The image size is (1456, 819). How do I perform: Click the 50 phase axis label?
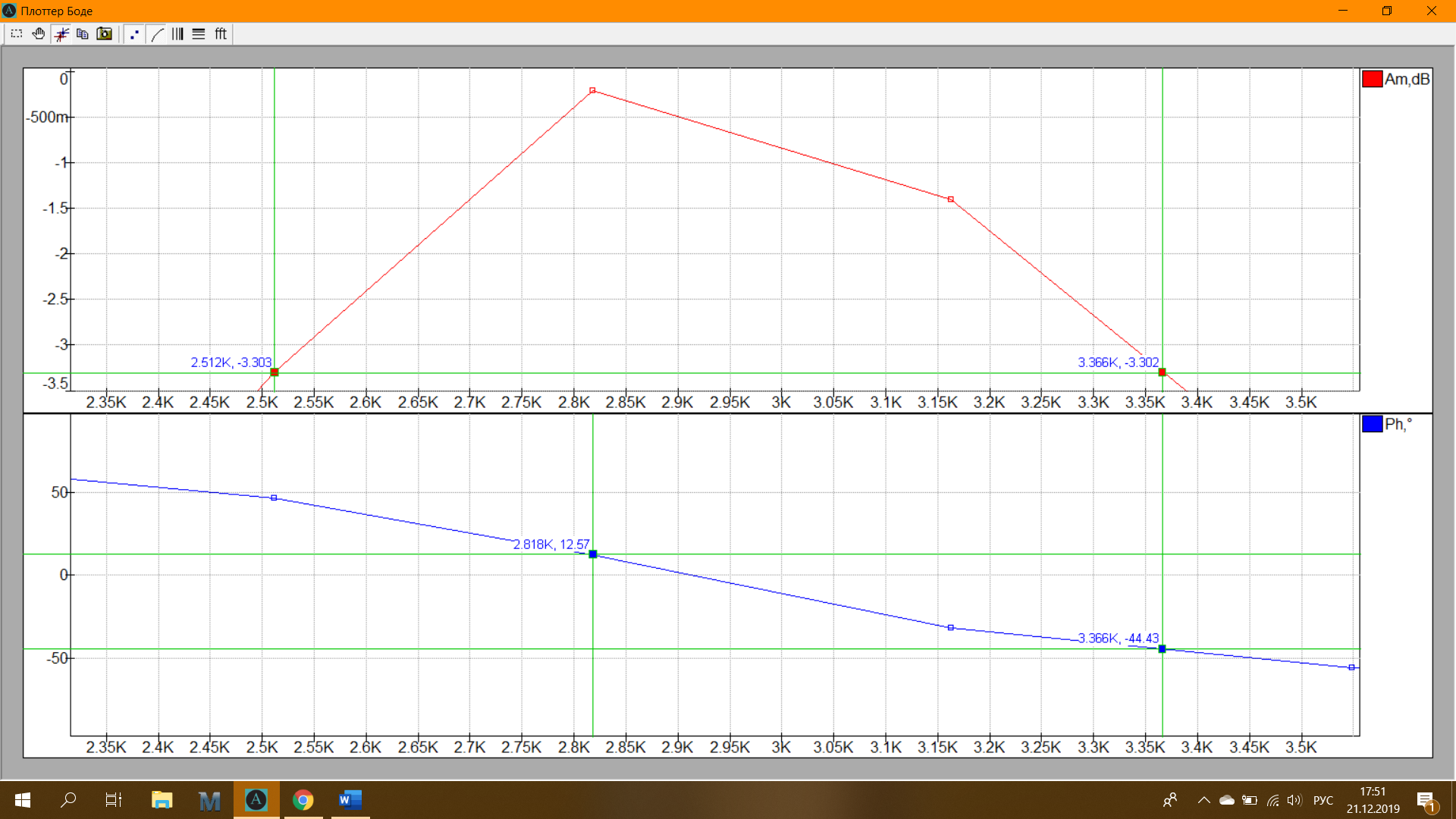[60, 492]
